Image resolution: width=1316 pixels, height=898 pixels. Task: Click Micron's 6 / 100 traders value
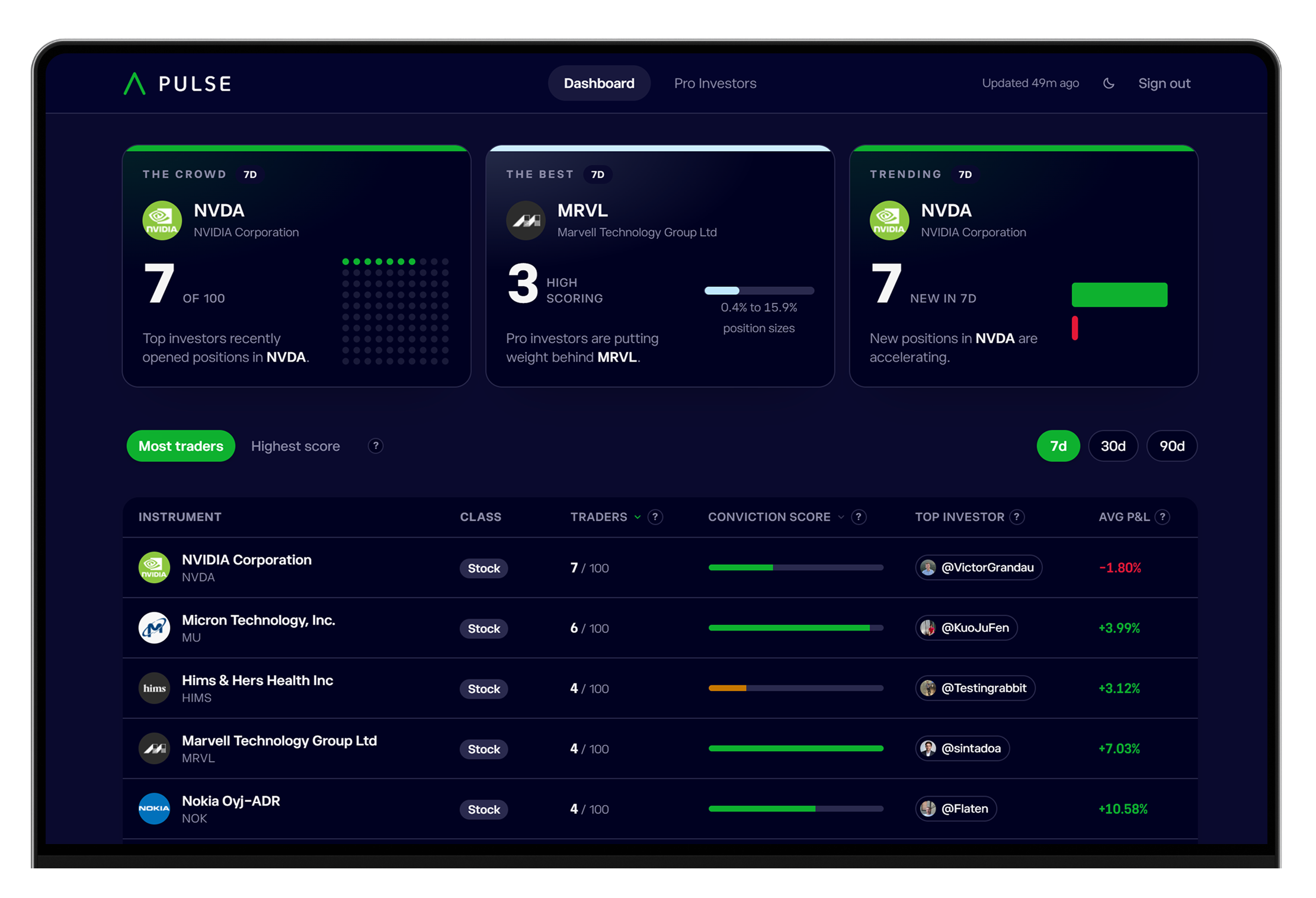[x=590, y=628]
